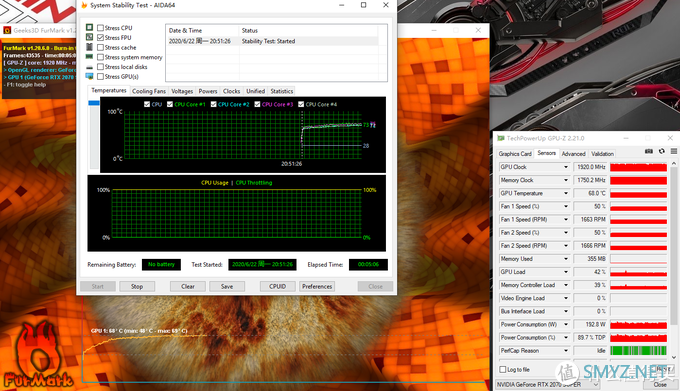Enable the Stress cache checkbox
This screenshot has width=680, height=391.
point(101,47)
